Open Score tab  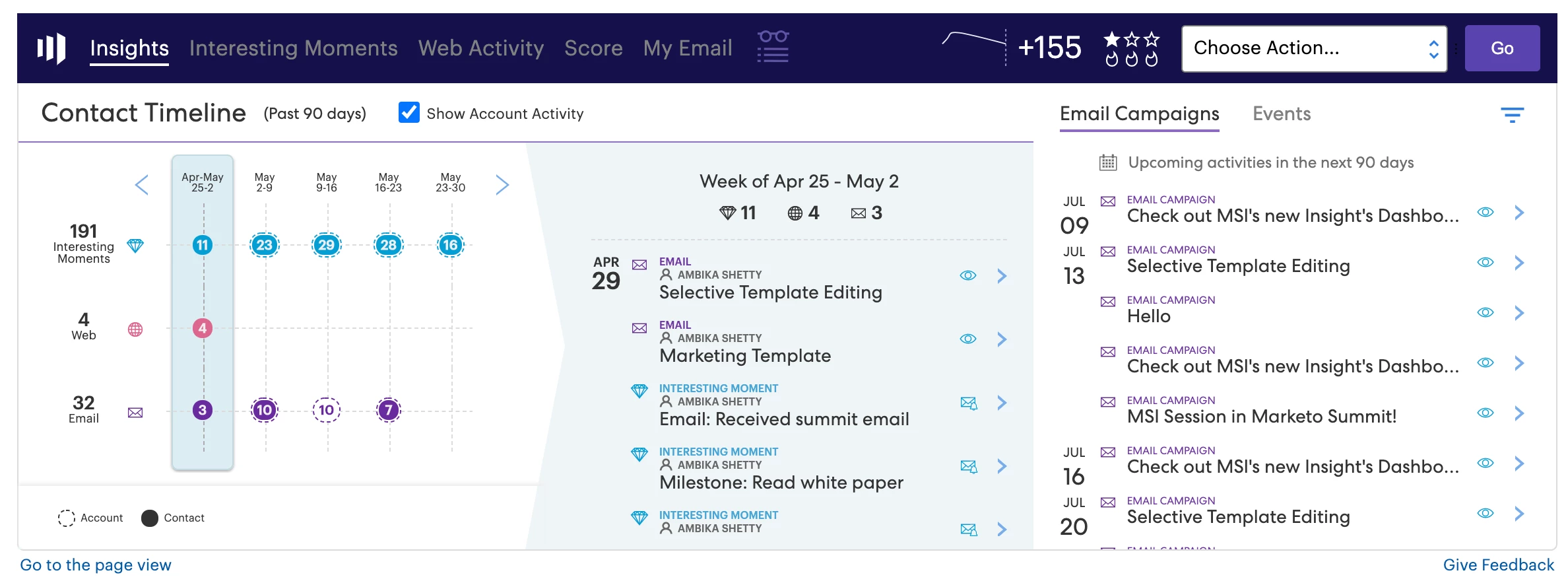tap(593, 48)
